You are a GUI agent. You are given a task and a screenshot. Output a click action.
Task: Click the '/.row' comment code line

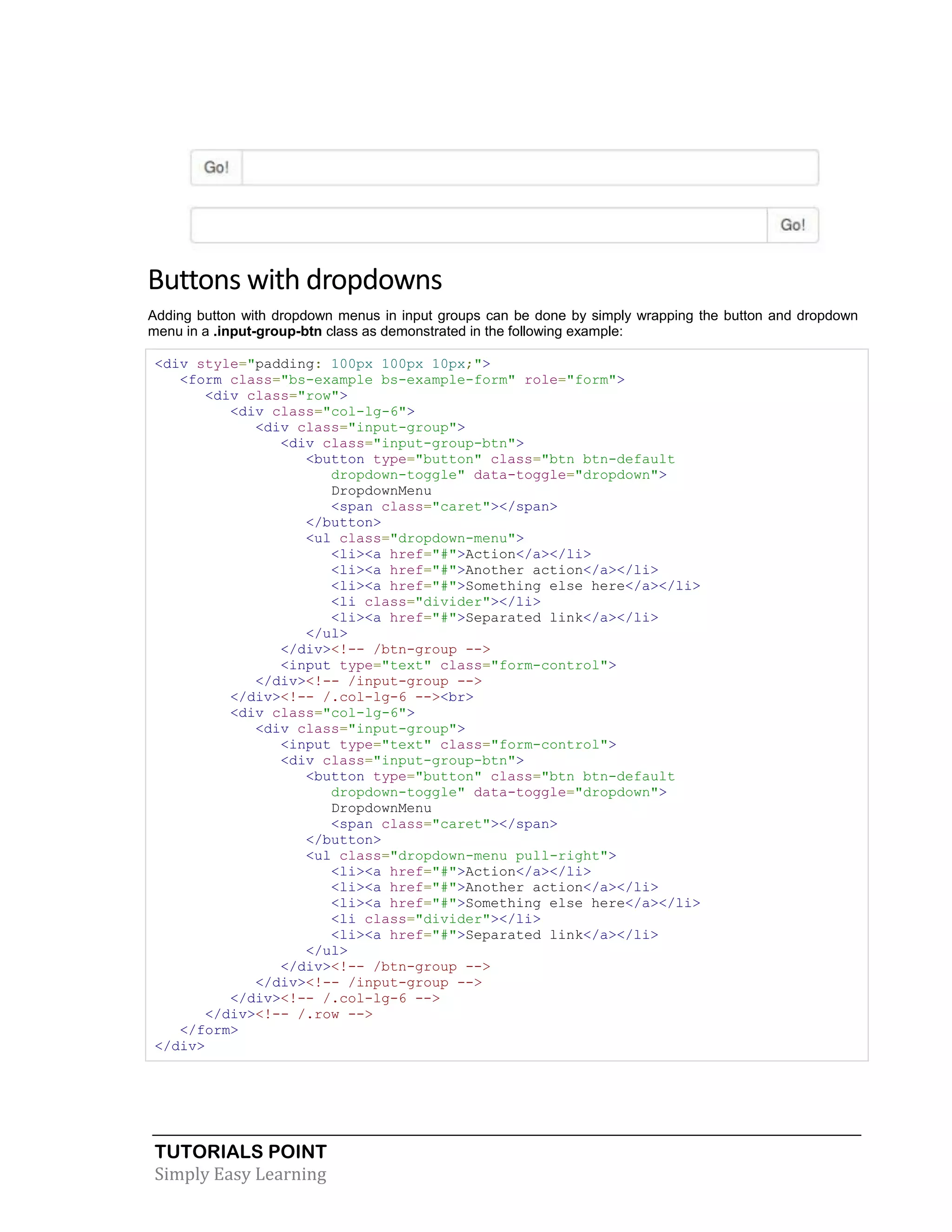pyautogui.click(x=289, y=1014)
